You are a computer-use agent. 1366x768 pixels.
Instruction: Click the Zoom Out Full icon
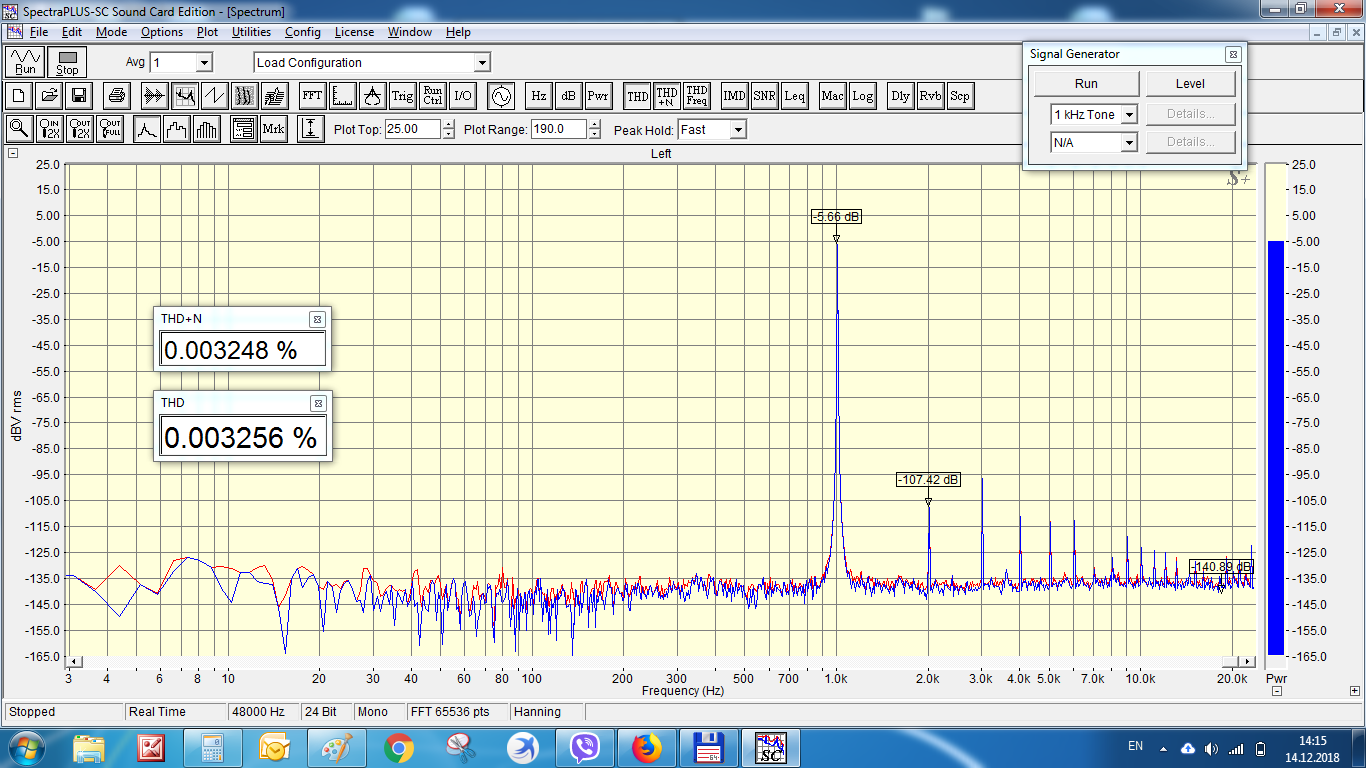click(x=110, y=129)
